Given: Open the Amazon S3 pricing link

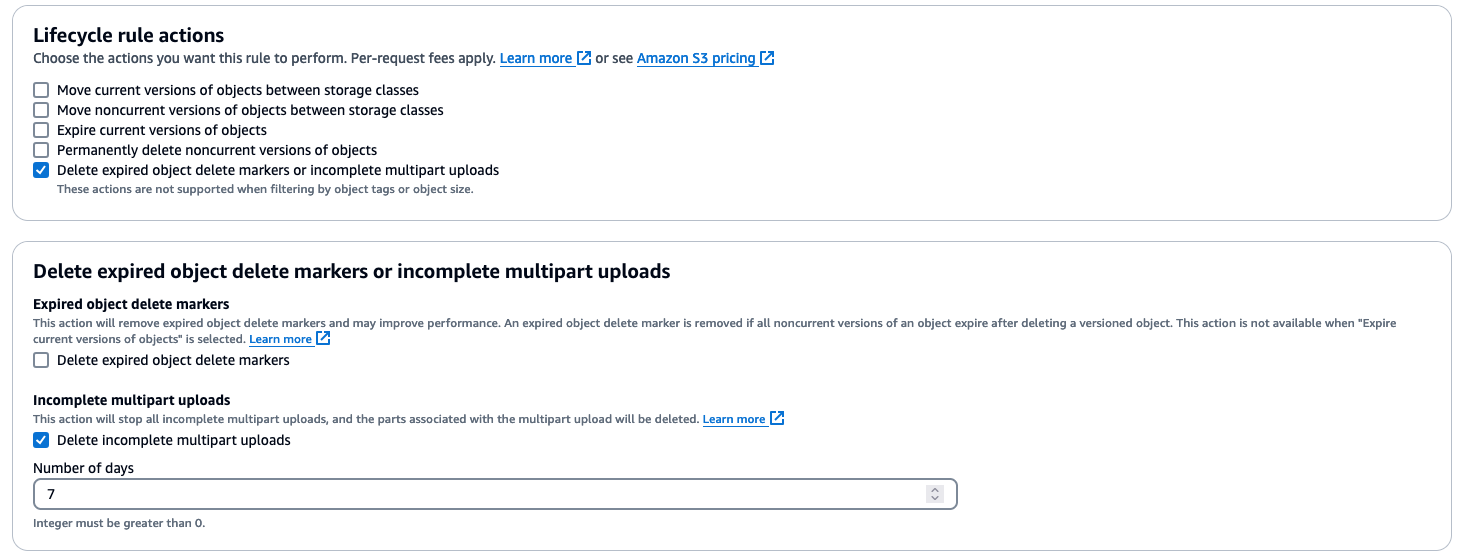Looking at the screenshot, I should click(x=696, y=58).
